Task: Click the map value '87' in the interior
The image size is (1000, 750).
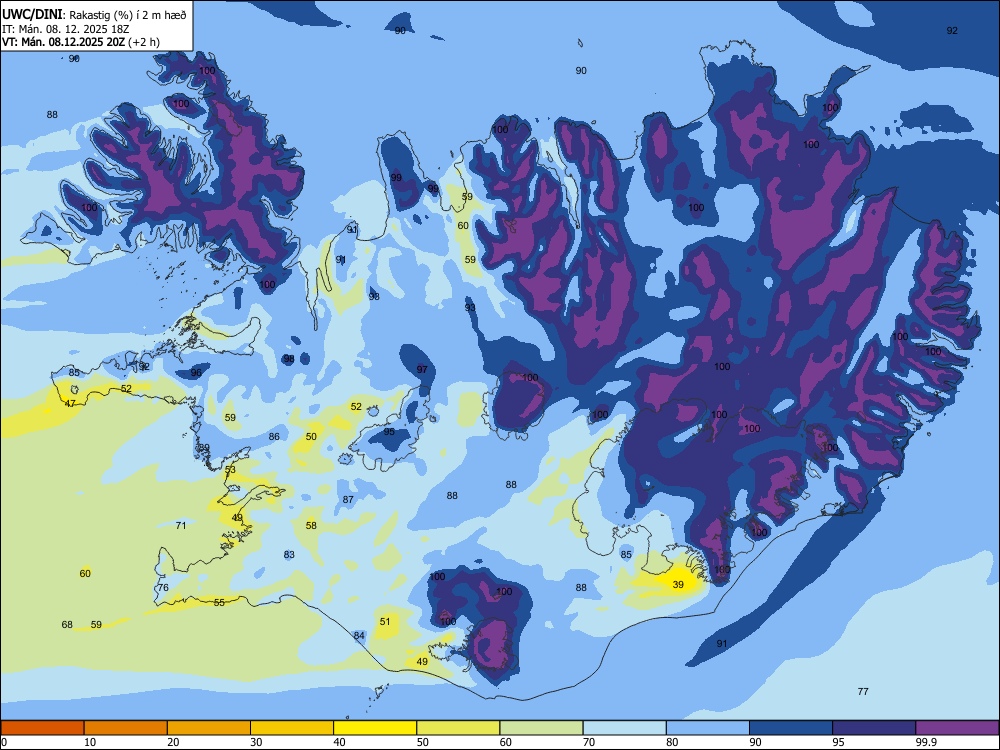Action: pos(348,499)
